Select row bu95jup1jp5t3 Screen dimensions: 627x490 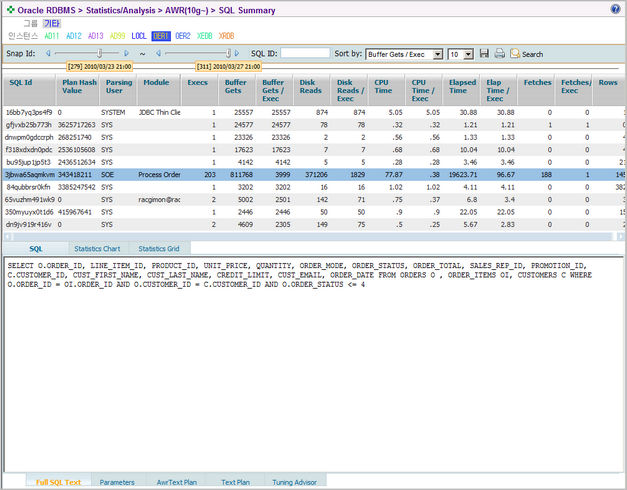pos(314,162)
